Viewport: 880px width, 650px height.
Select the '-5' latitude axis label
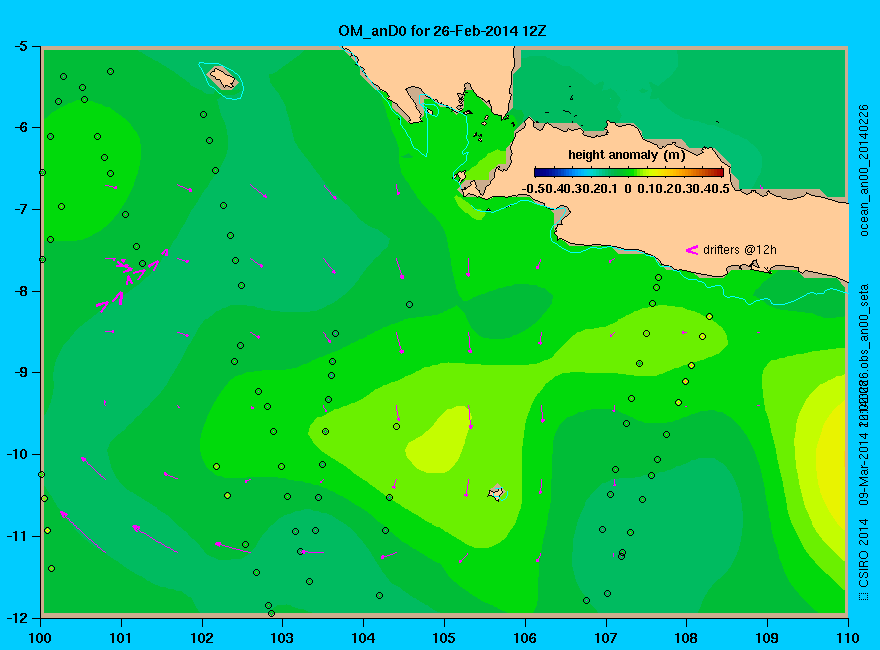tap(20, 47)
